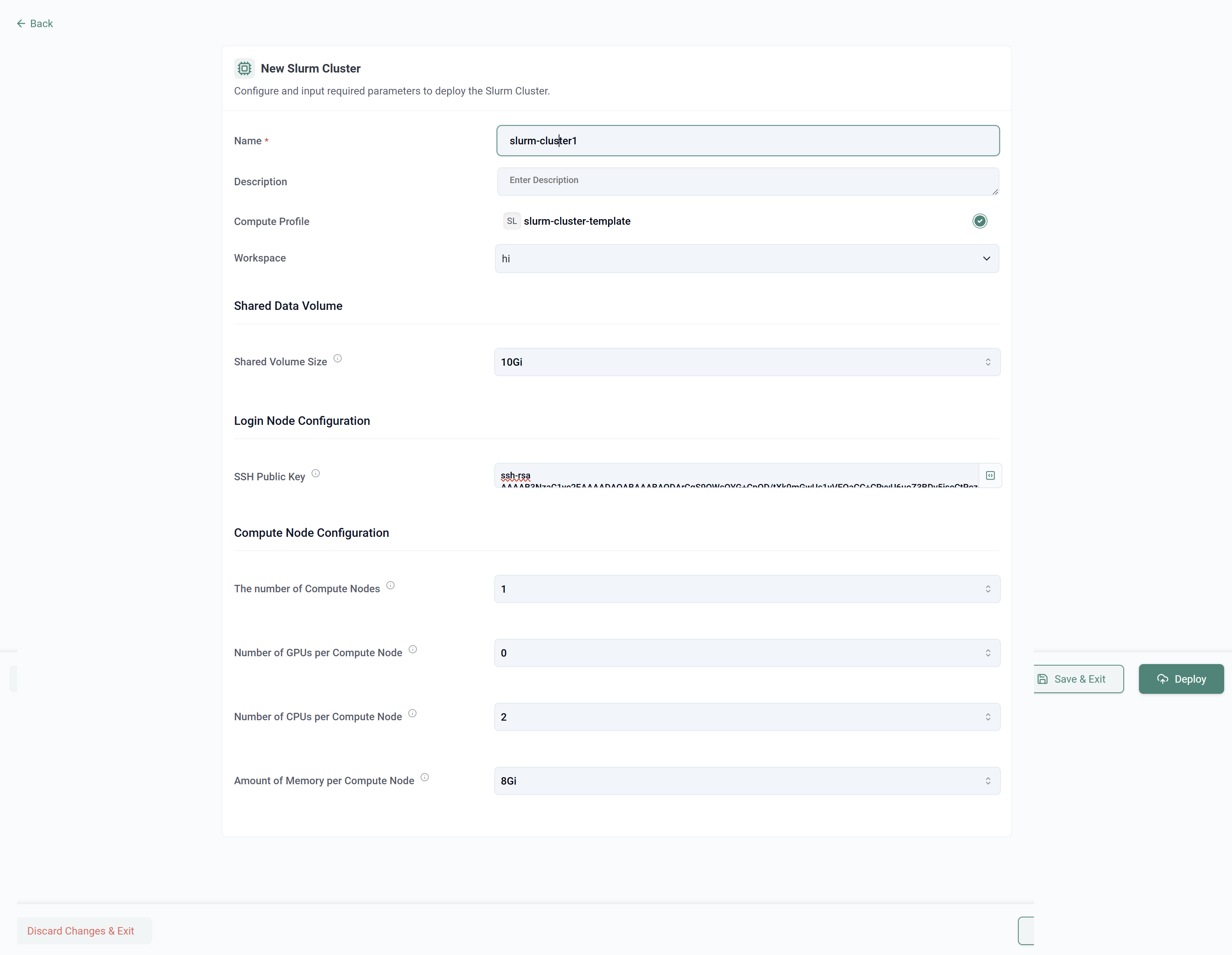Viewport: 1232px width, 955px height.
Task: Click info icon for number of Compute Nodes
Action: click(390, 586)
